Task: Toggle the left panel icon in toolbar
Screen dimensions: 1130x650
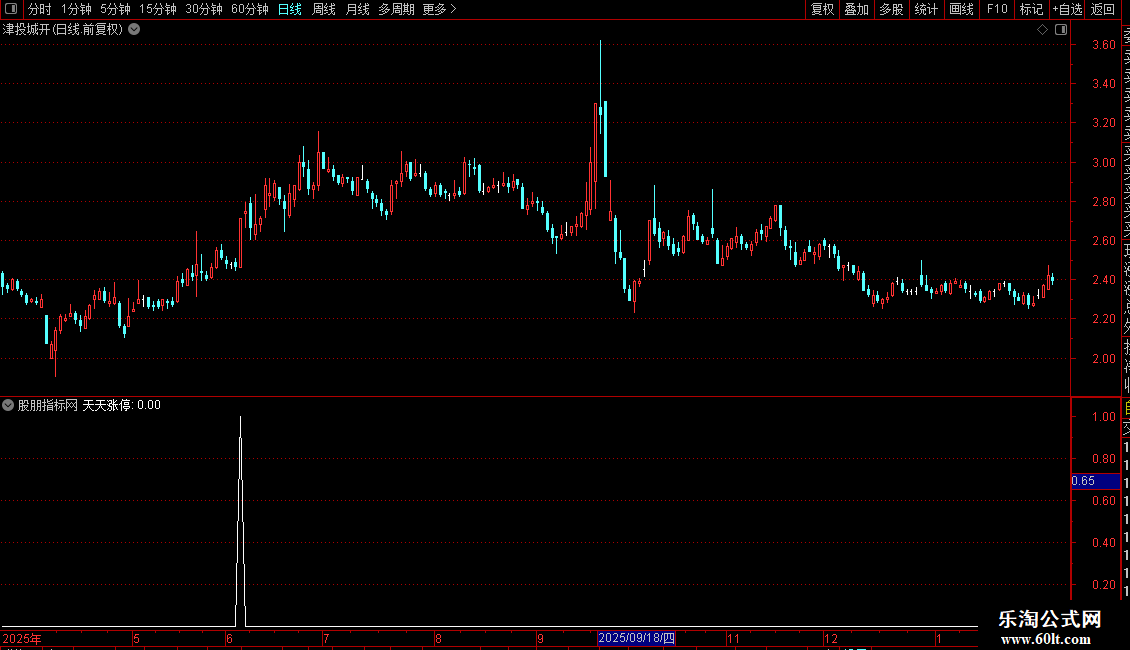Action: (x=11, y=9)
